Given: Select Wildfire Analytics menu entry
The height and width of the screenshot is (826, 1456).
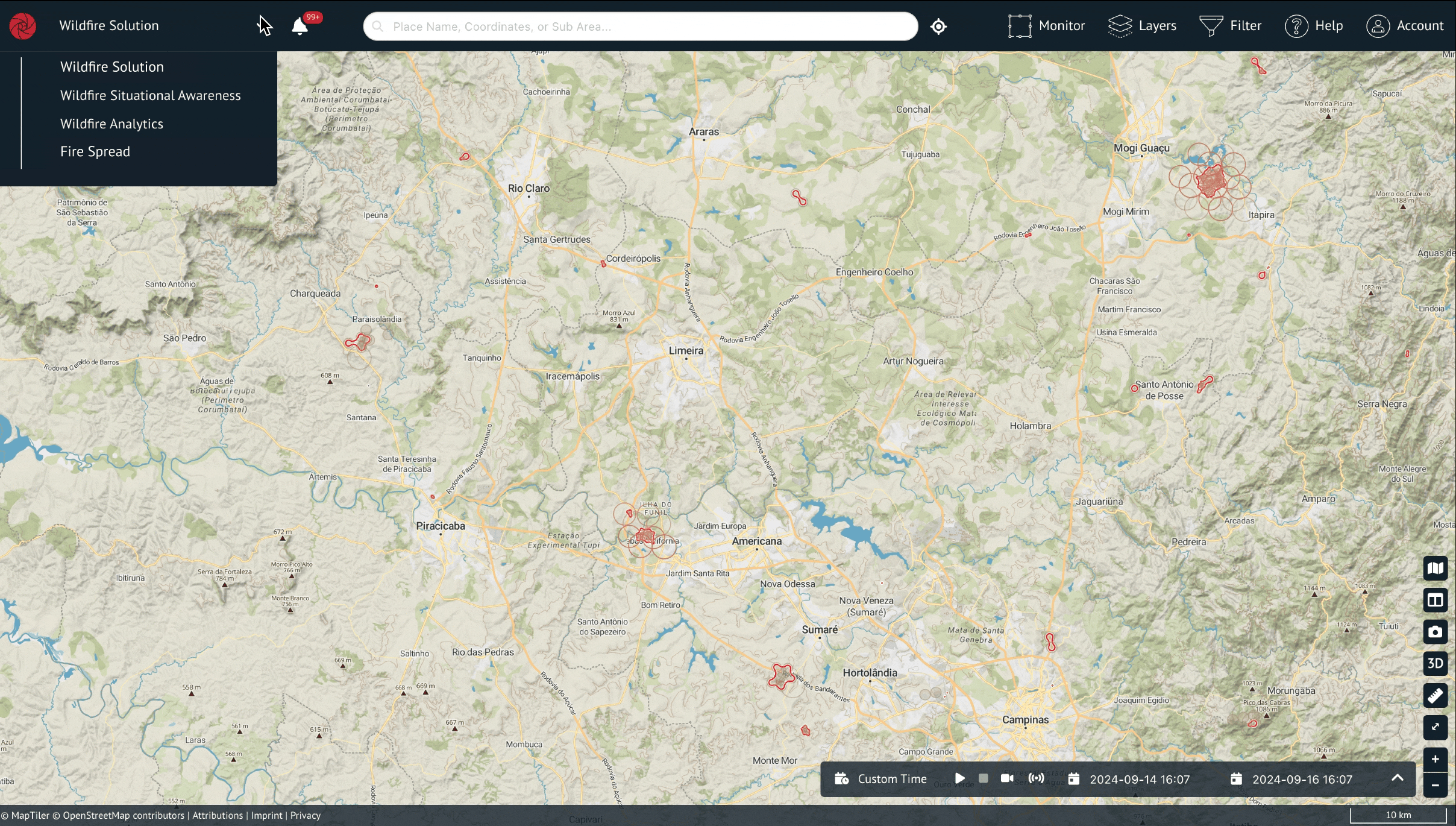Looking at the screenshot, I should tap(111, 124).
